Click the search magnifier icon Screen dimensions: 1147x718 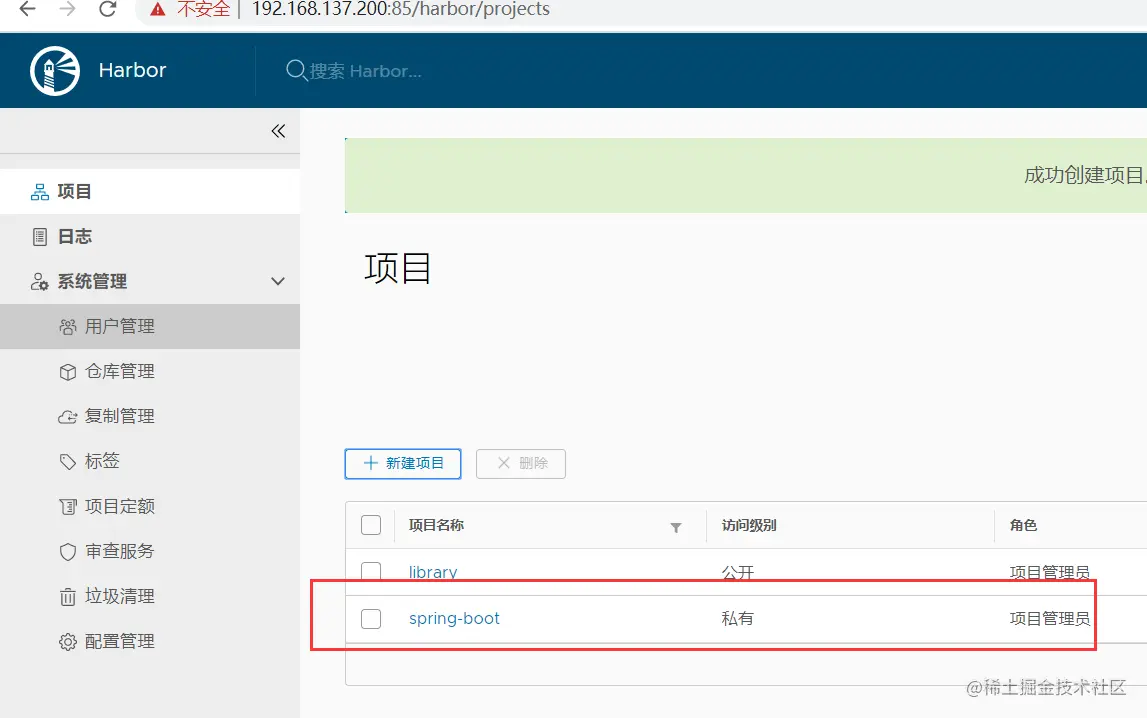(x=296, y=70)
